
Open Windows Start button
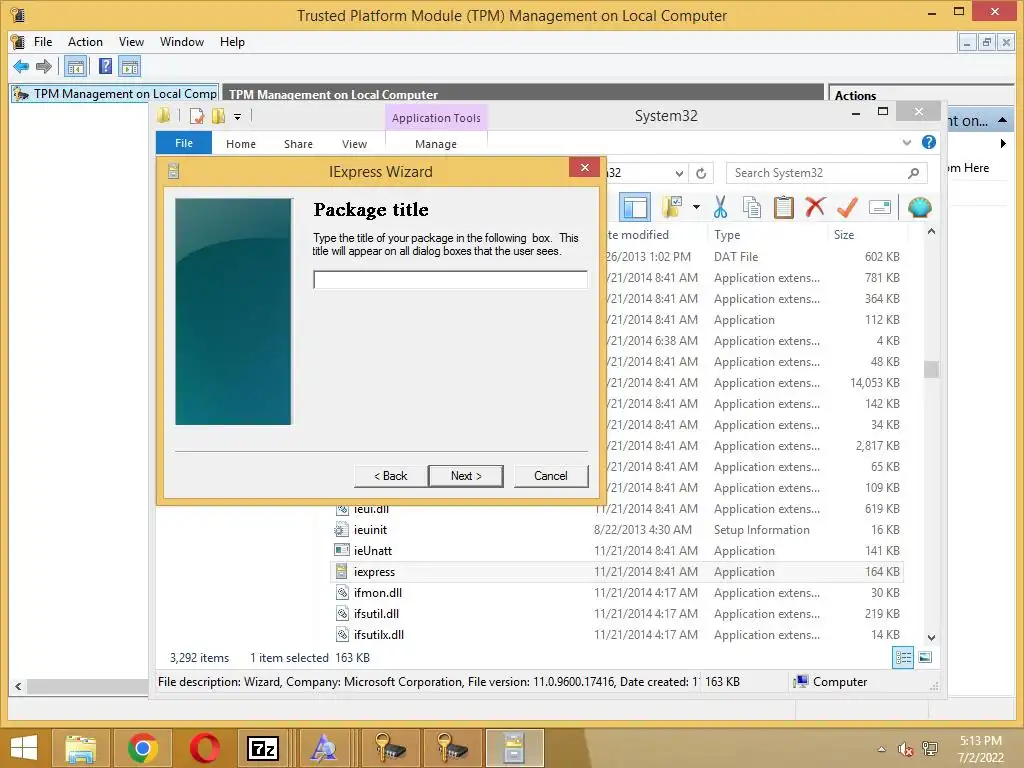click(x=24, y=748)
